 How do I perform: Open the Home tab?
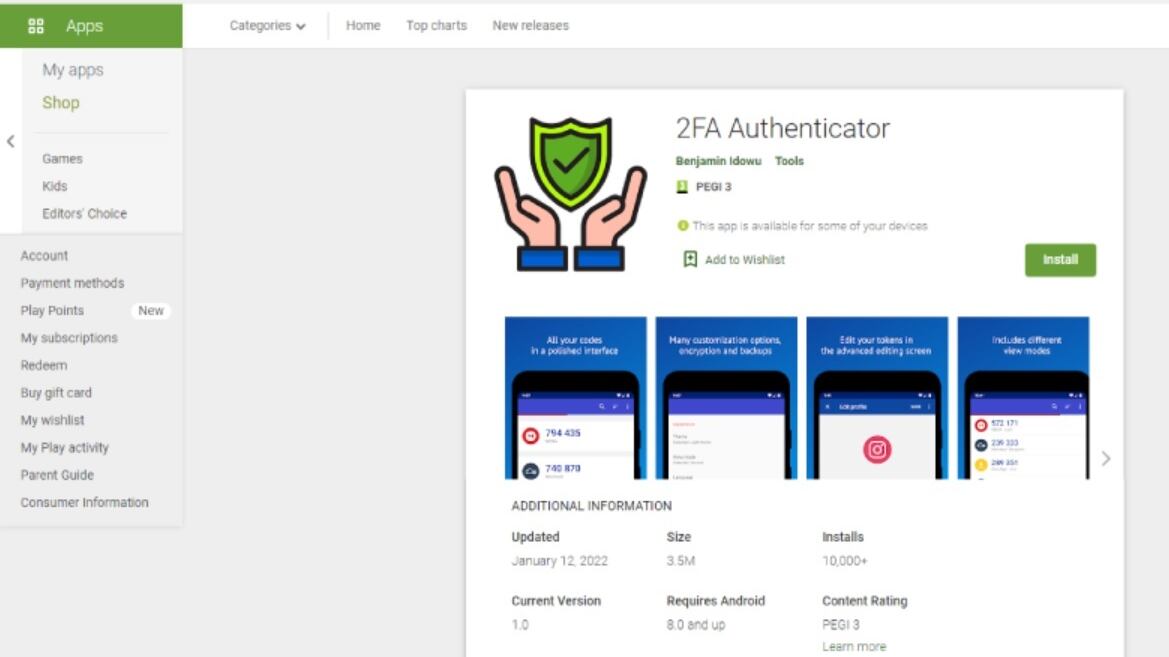(363, 25)
